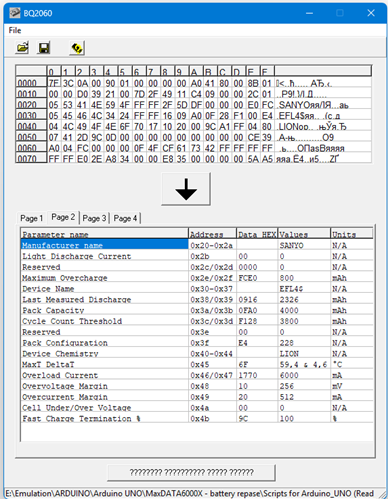Click the 0070 hex row header
Image resolution: width=388 pixels, height=499 pixels.
31,158
